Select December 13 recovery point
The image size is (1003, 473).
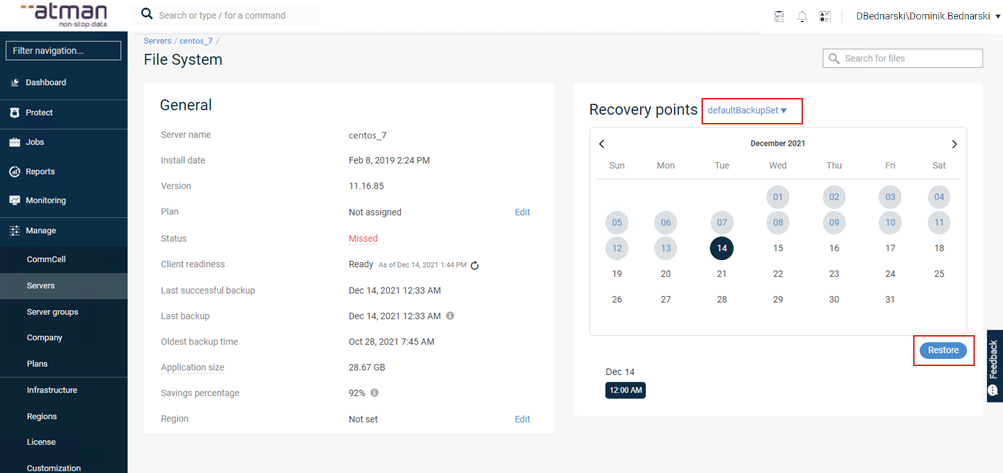[666, 248]
